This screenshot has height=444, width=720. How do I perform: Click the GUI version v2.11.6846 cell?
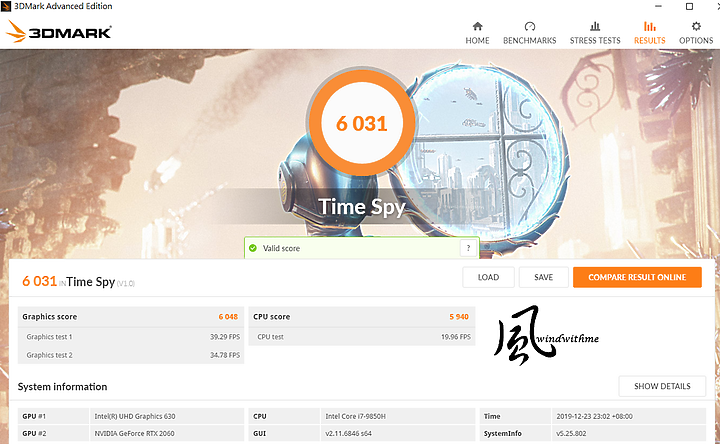398,433
